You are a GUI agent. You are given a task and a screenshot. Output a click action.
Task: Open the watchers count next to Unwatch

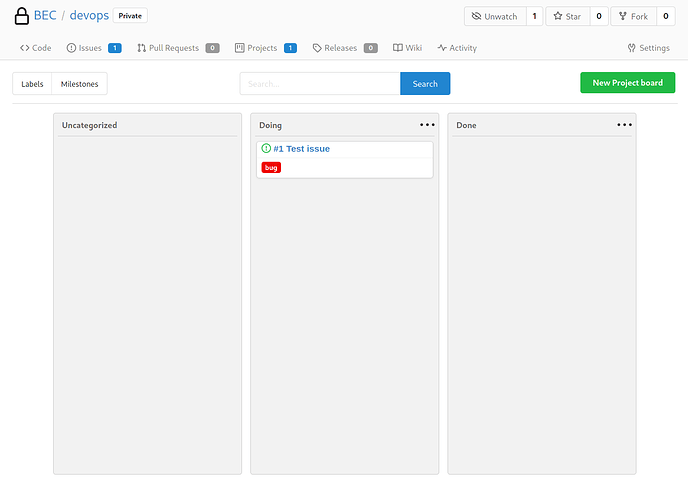[x=534, y=16]
